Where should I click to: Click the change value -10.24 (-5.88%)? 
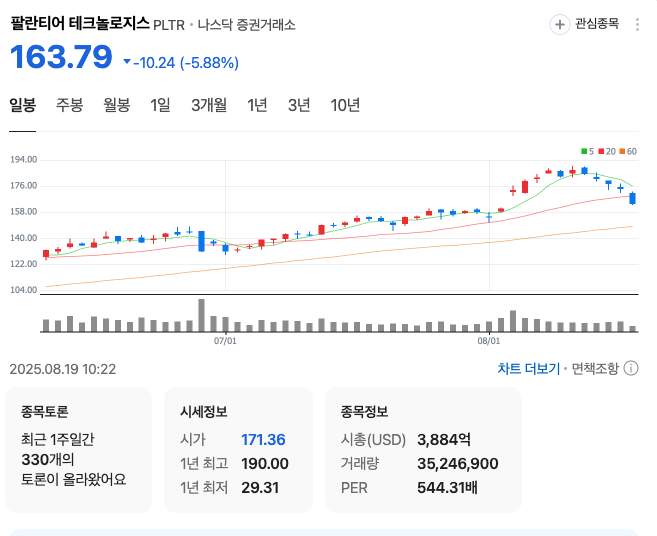click(186, 63)
